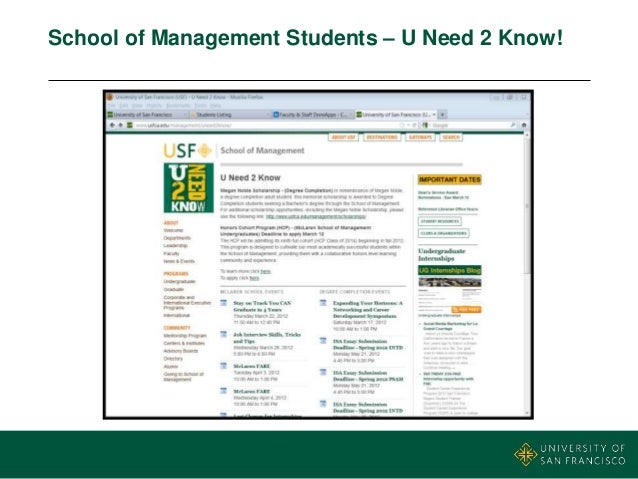The height and width of the screenshot is (479, 638).
Task: Click the orange Add Post button
Action: [x=466, y=310]
